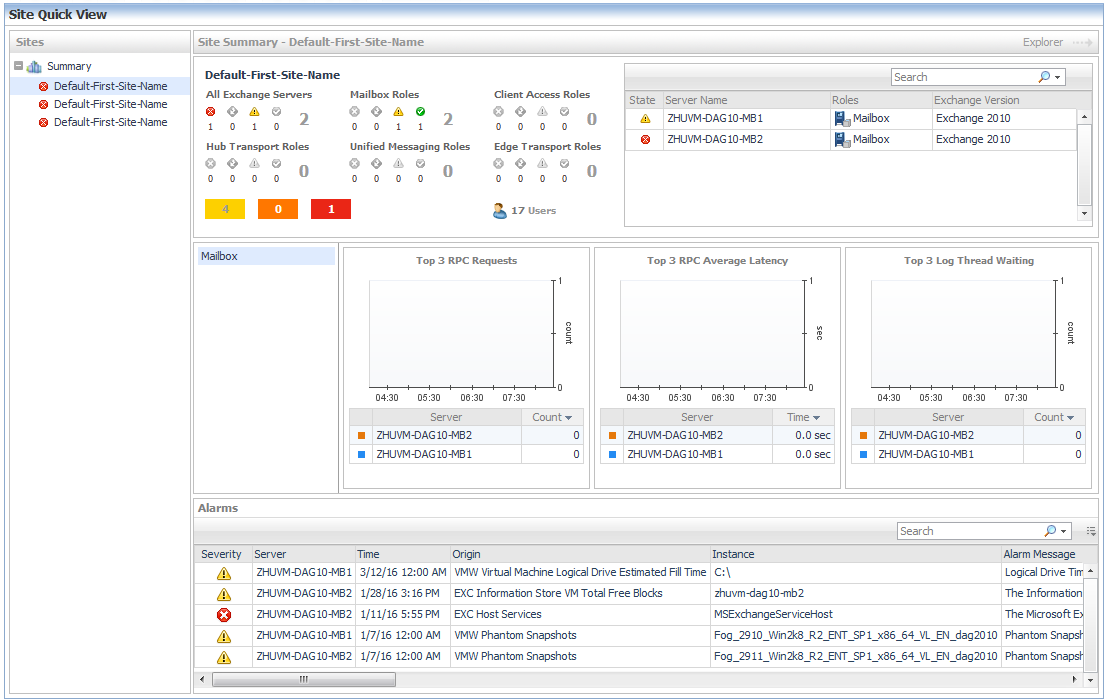Click the warning state icon for ZHUVM-DAG10-MB1
This screenshot has height=700, width=1108.
645,119
